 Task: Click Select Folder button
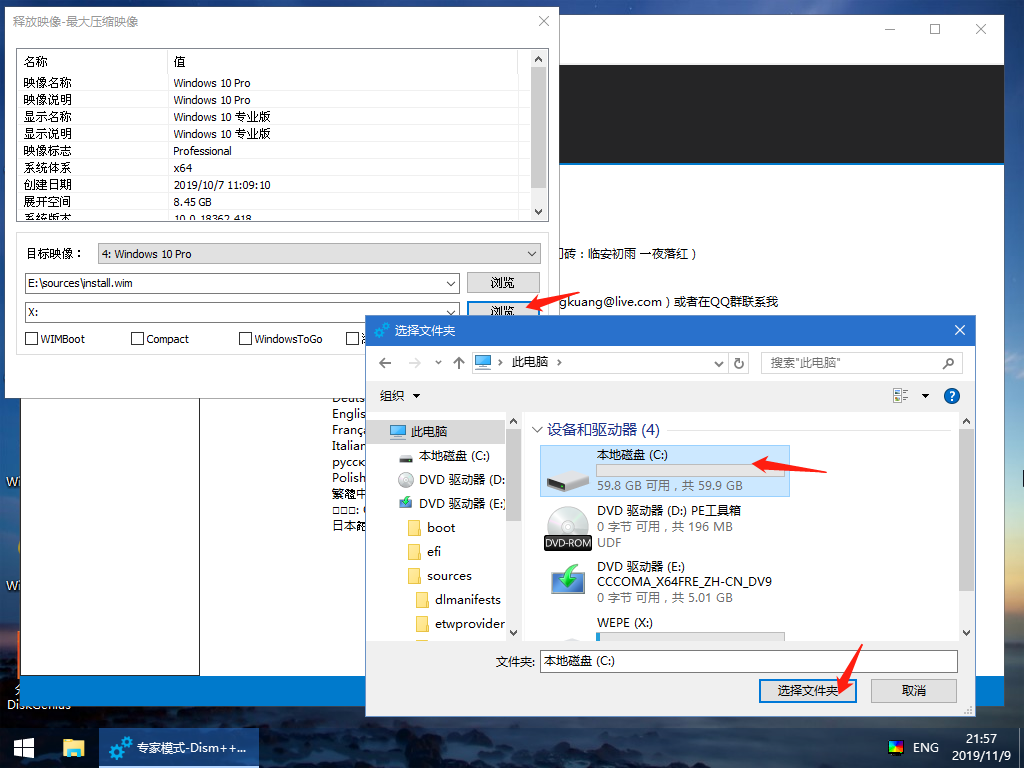tap(807, 690)
